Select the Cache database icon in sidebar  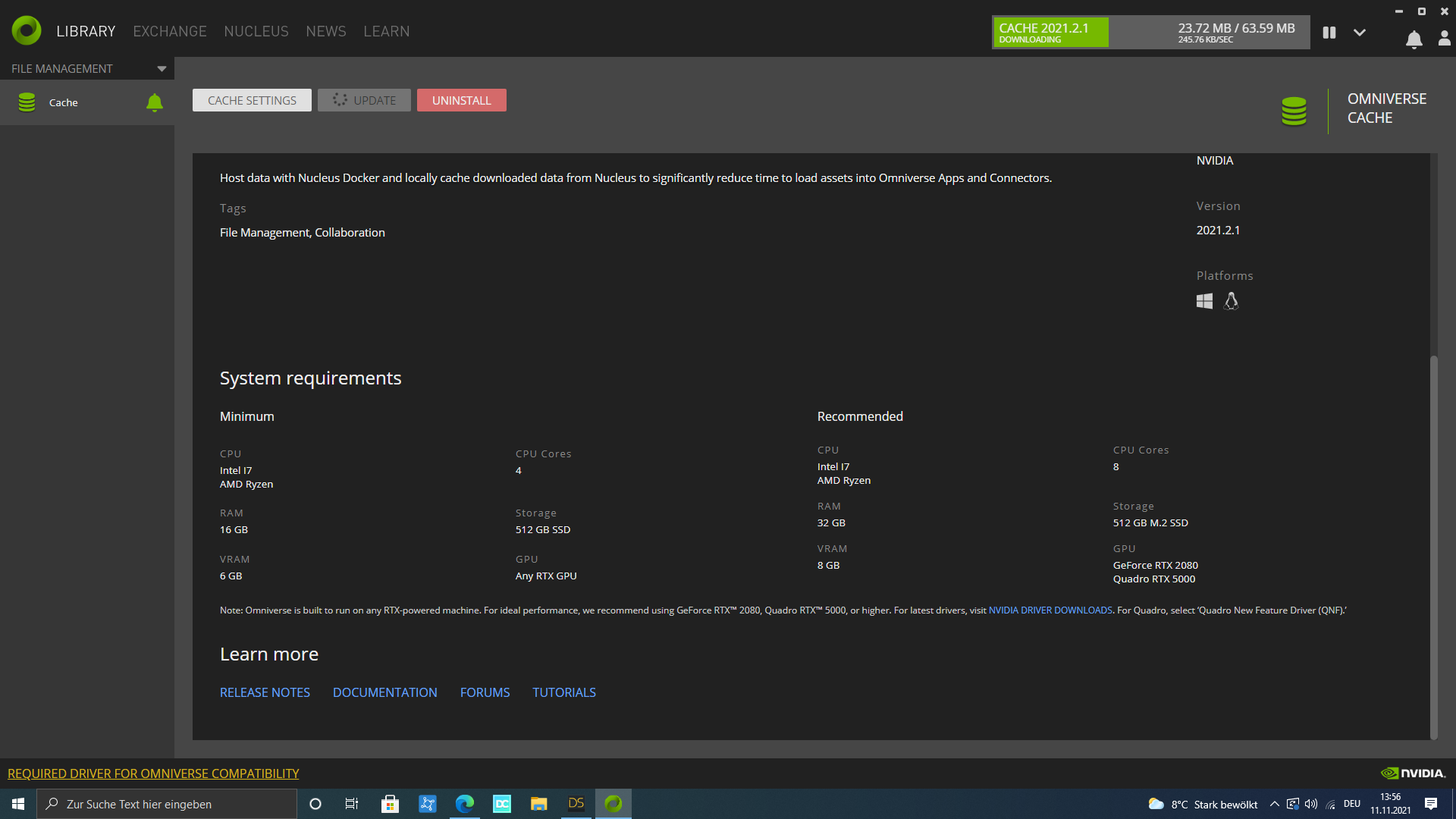(27, 102)
